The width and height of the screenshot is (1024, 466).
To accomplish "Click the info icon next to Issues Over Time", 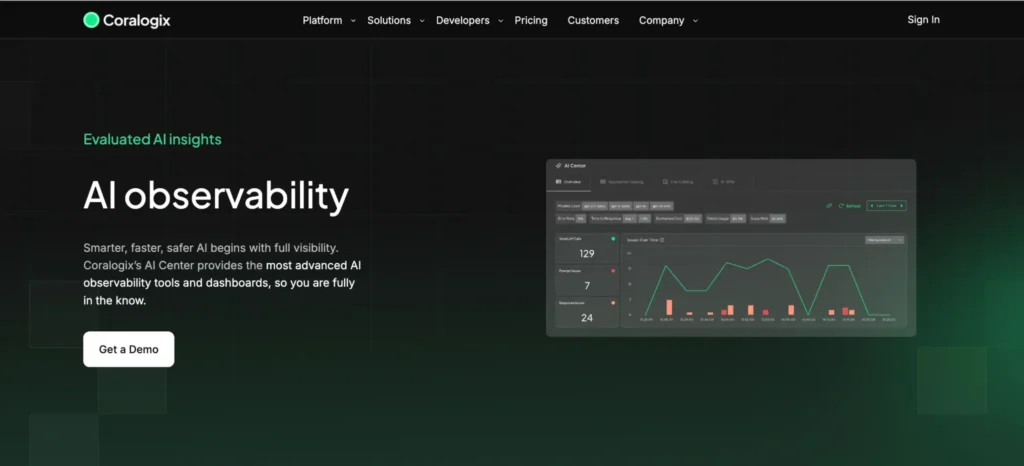I will tap(662, 240).
